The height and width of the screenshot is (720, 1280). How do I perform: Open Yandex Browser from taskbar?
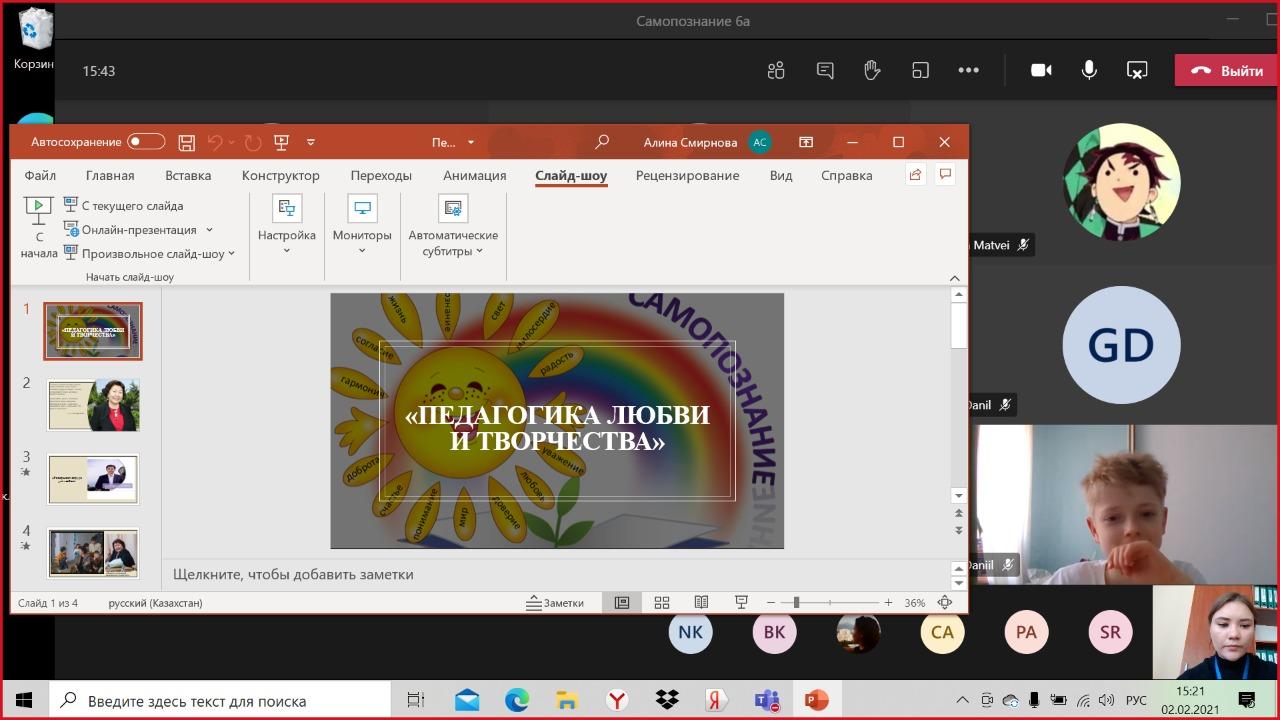[617, 700]
